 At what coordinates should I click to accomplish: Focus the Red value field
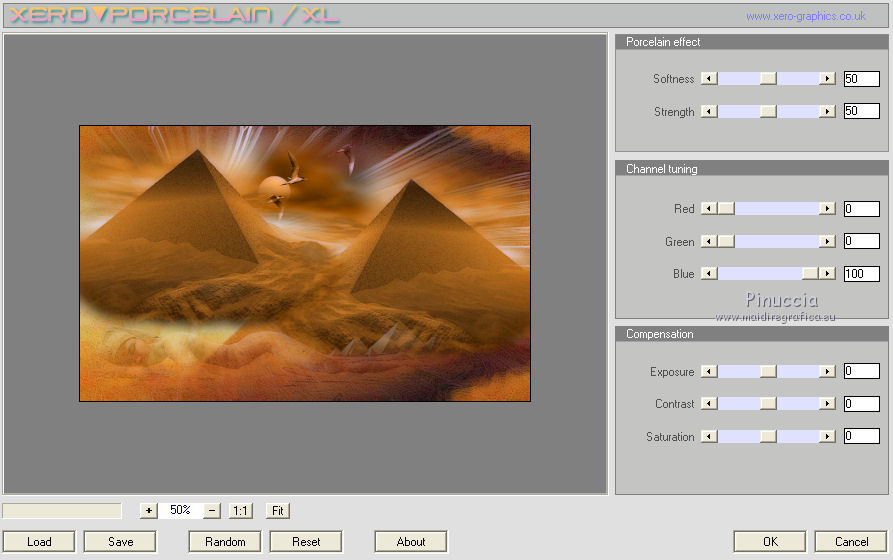(x=862, y=209)
